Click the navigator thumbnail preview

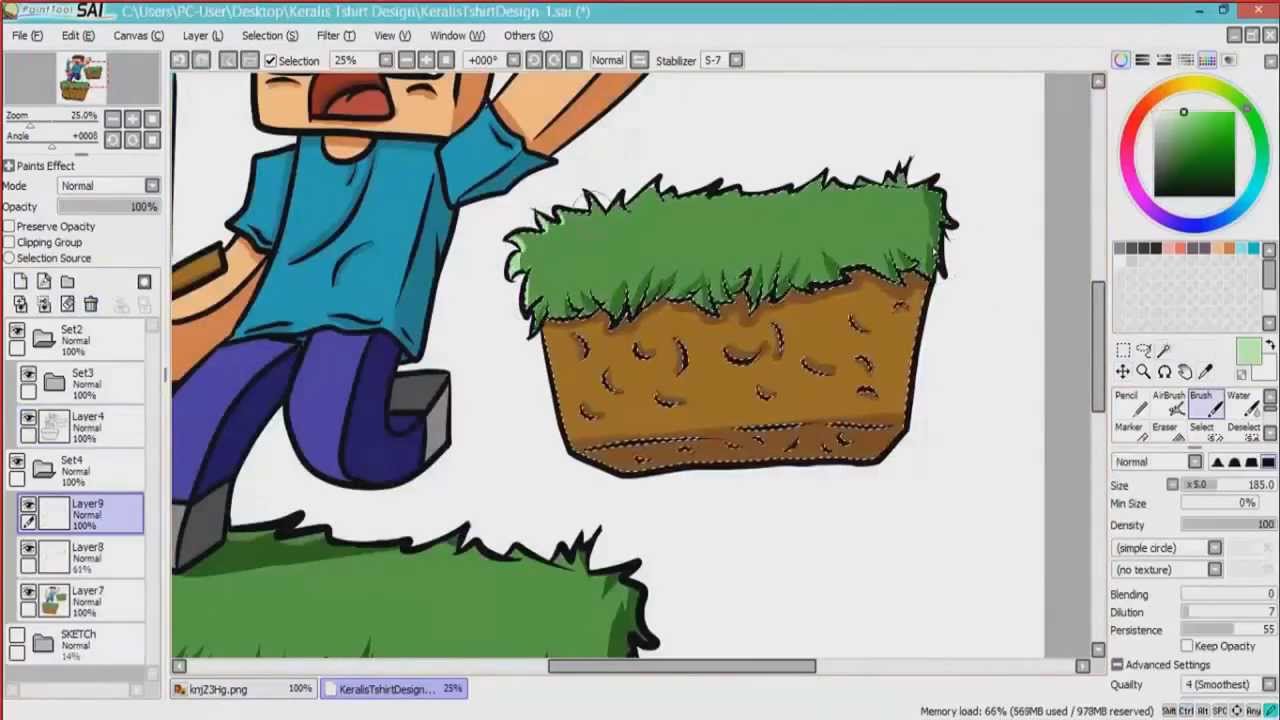82,78
